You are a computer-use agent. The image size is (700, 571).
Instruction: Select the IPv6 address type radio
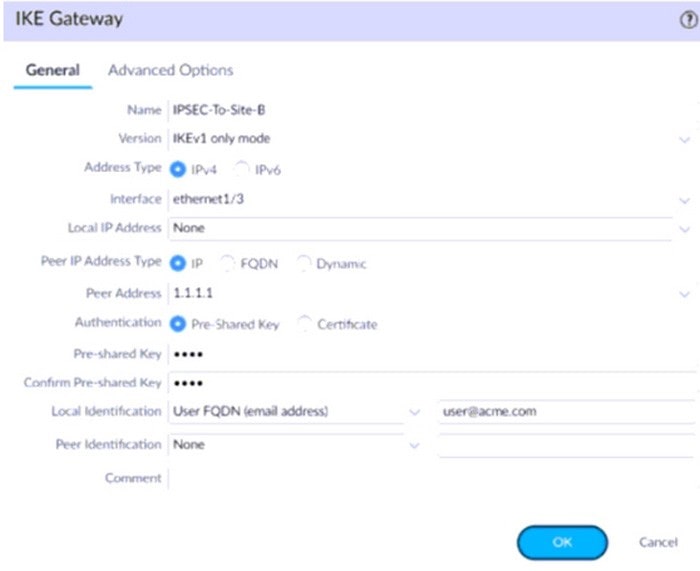(x=242, y=170)
